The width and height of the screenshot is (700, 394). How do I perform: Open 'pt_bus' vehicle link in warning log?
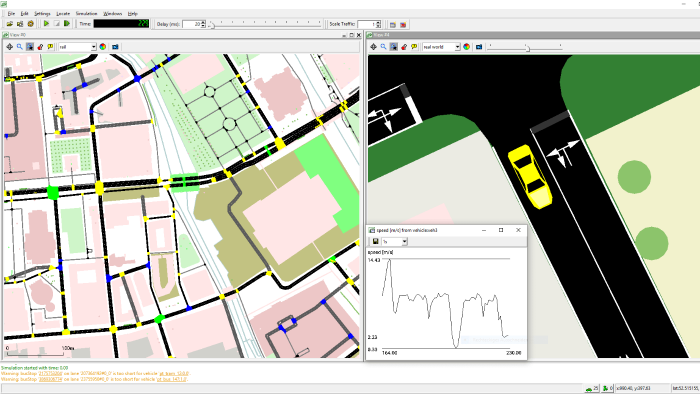coord(171,379)
